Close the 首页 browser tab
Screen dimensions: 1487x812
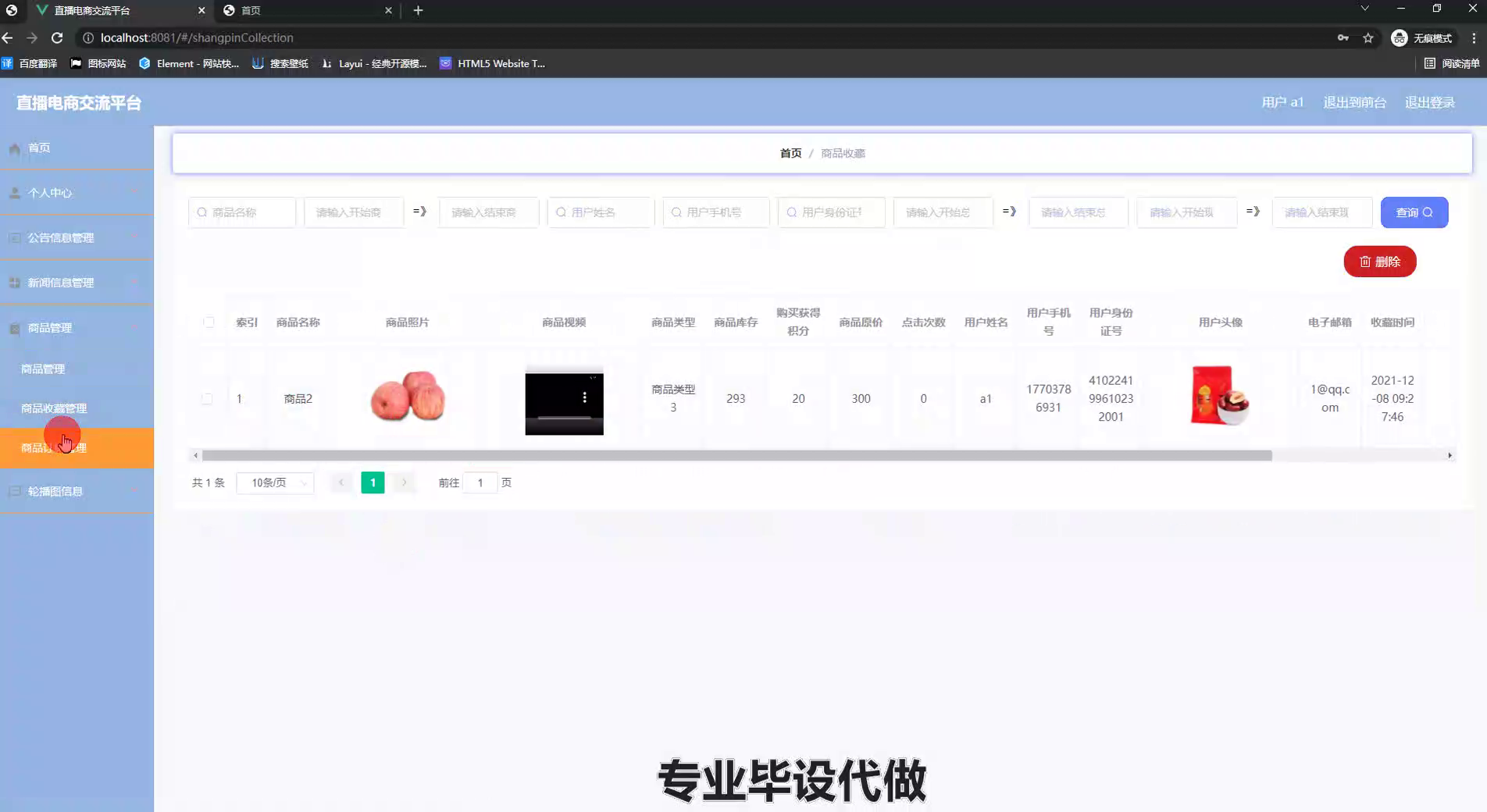coord(388,10)
